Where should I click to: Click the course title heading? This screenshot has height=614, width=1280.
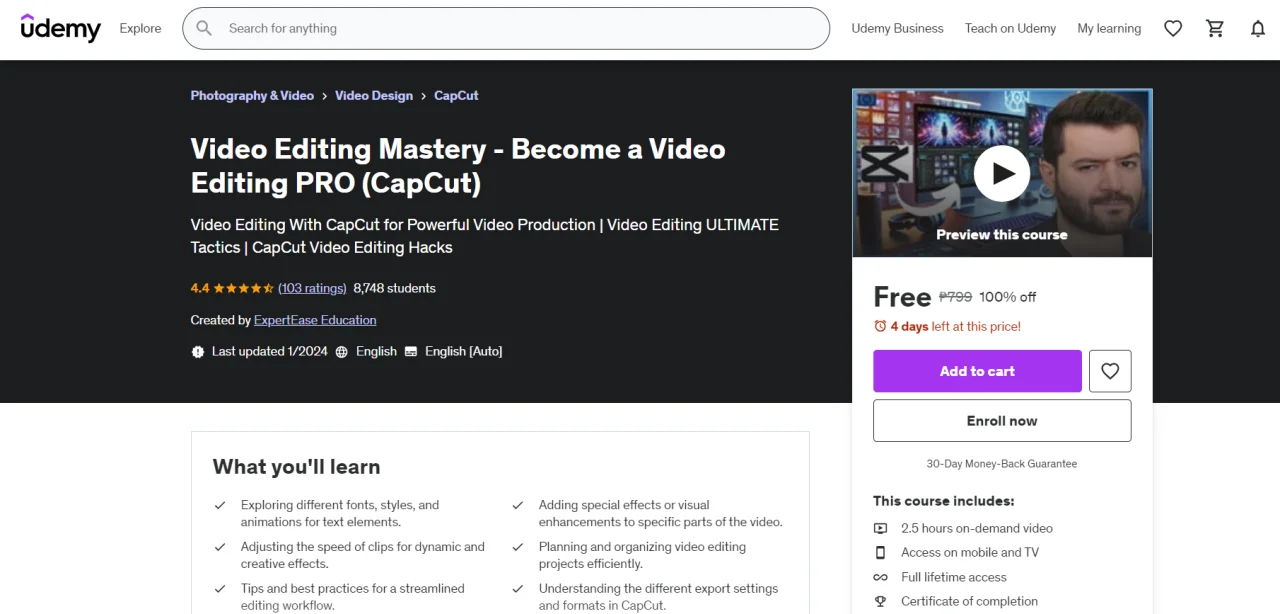(458, 166)
